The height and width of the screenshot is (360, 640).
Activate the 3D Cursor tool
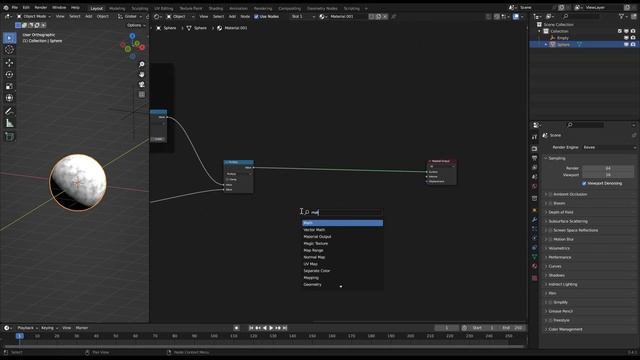(9, 50)
